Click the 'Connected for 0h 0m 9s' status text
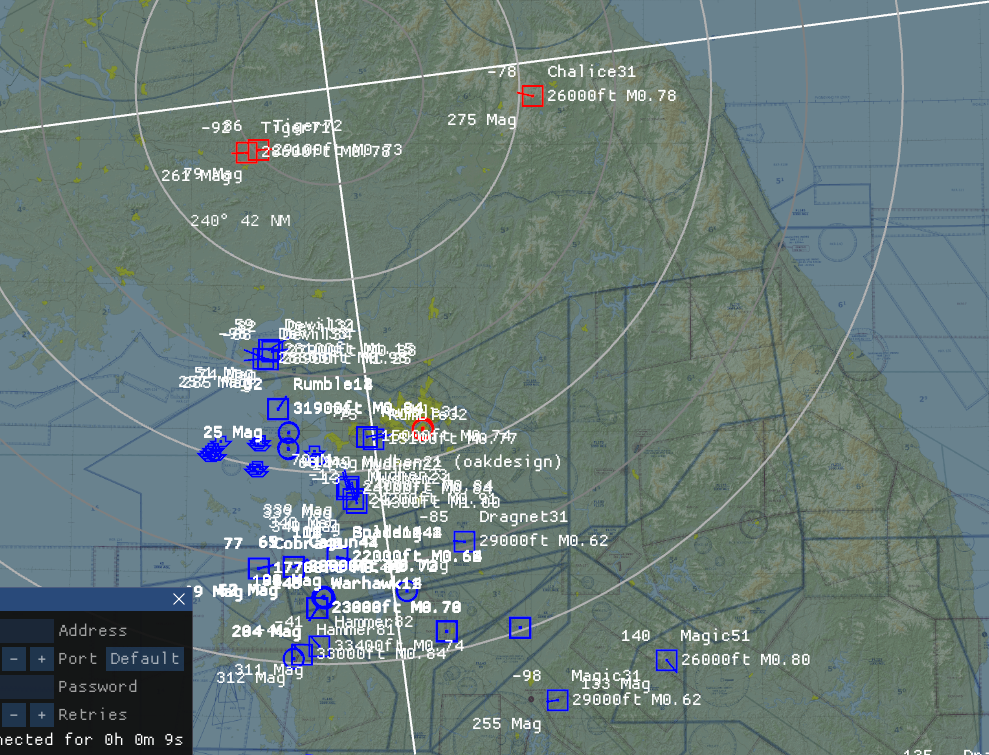 (x=91, y=739)
